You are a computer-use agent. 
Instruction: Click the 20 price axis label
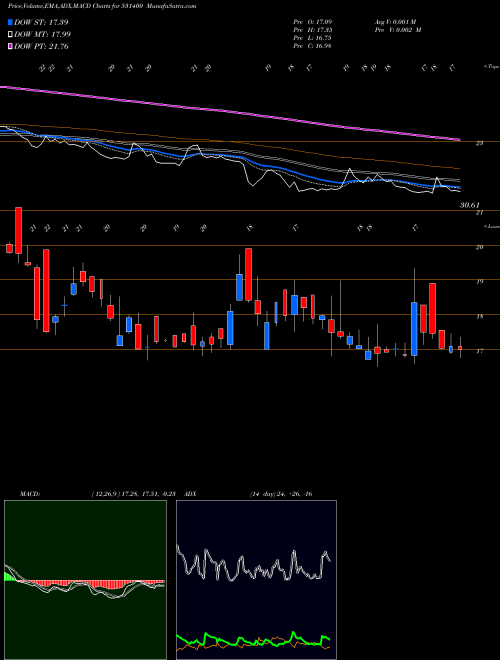[479, 247]
